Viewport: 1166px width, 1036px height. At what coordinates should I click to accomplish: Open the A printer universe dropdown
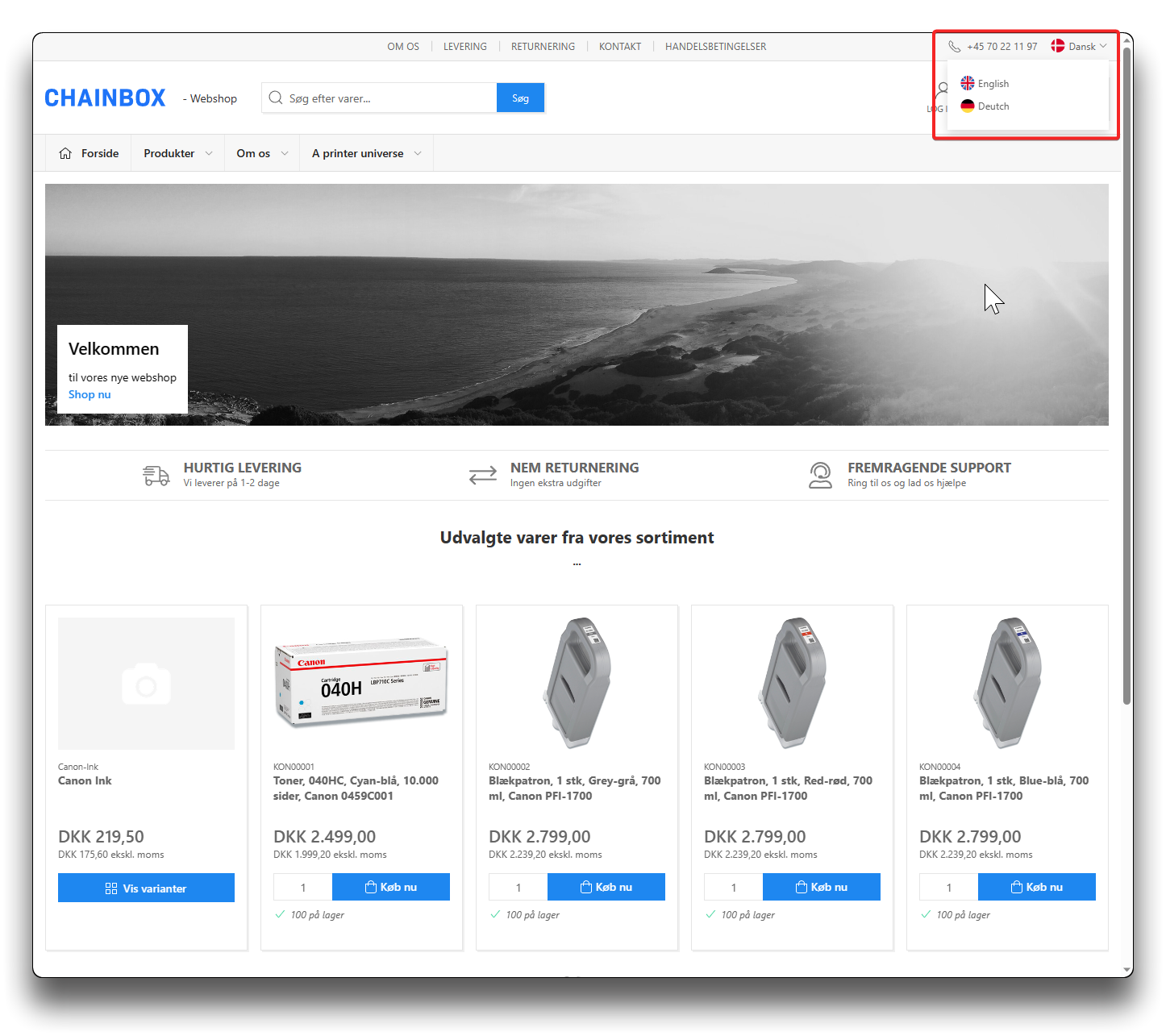(x=366, y=153)
